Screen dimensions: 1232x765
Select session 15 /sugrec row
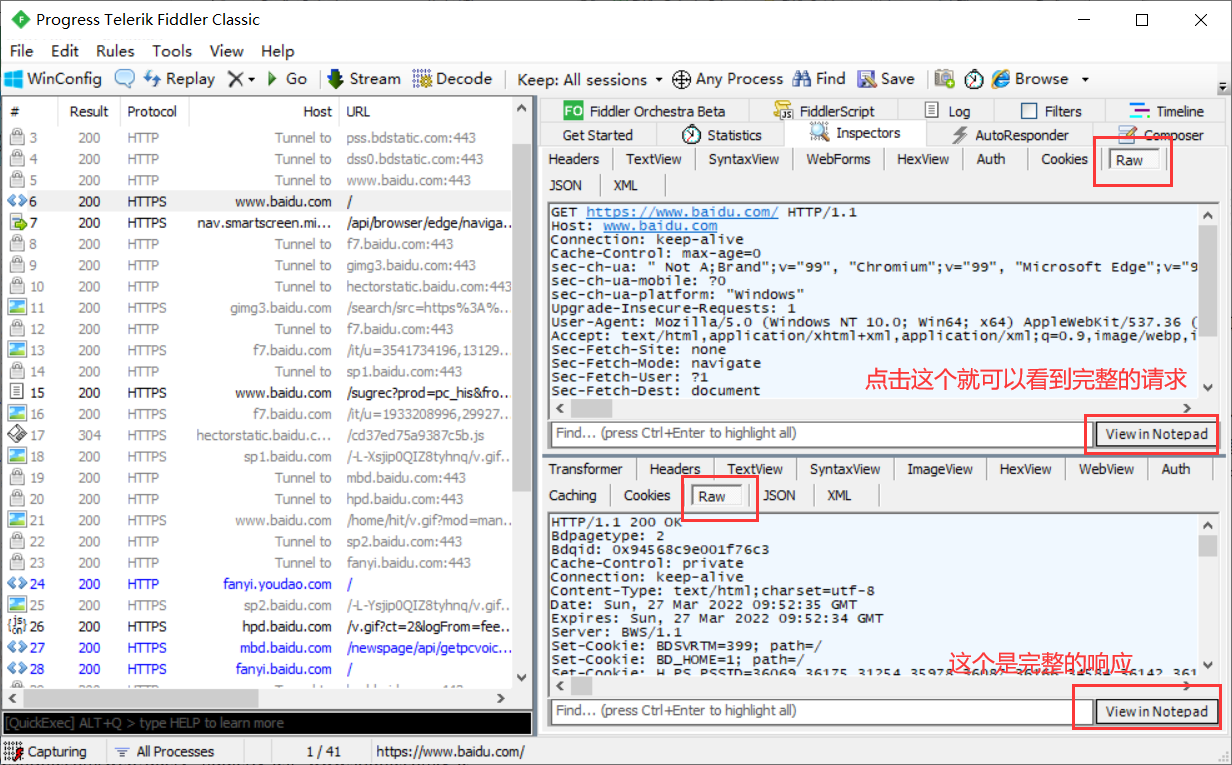coord(257,393)
